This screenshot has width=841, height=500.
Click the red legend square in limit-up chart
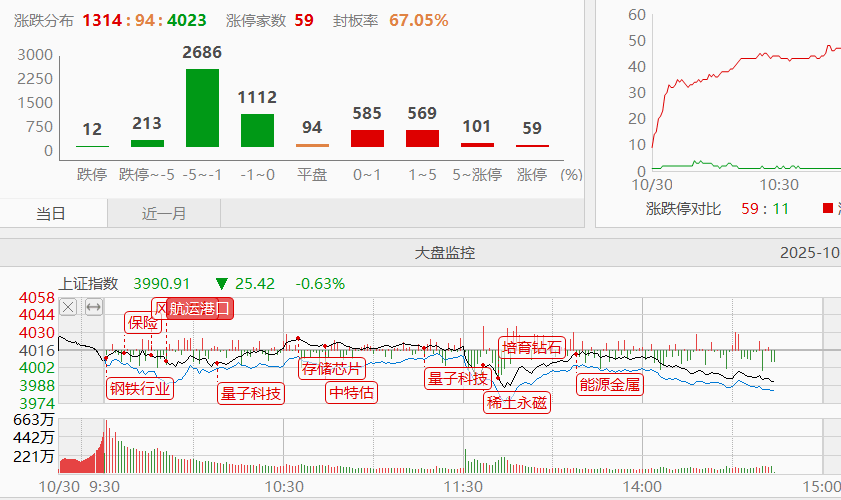pyautogui.click(x=827, y=208)
